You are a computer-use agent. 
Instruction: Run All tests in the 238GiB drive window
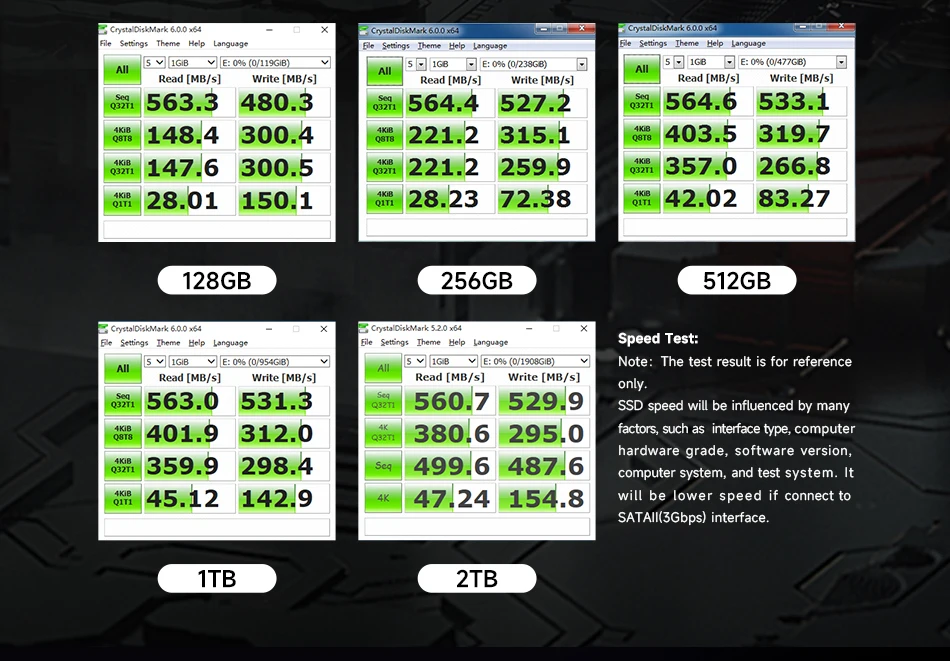click(x=385, y=71)
